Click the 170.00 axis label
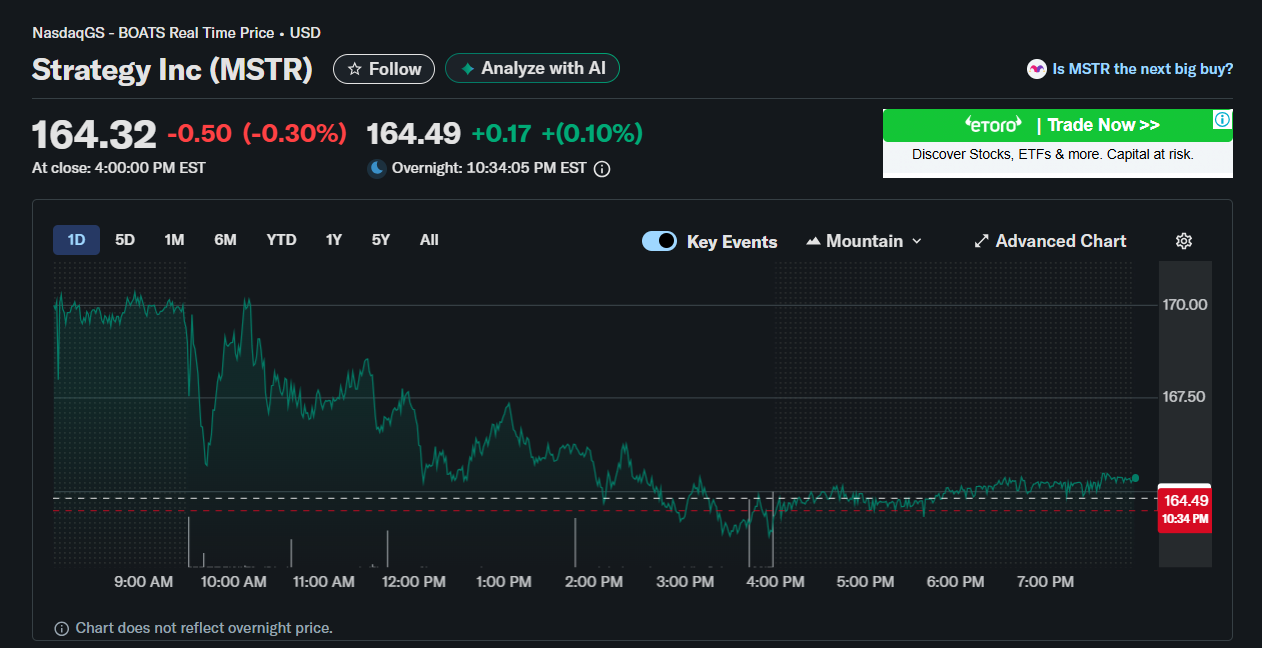 [x=1185, y=304]
